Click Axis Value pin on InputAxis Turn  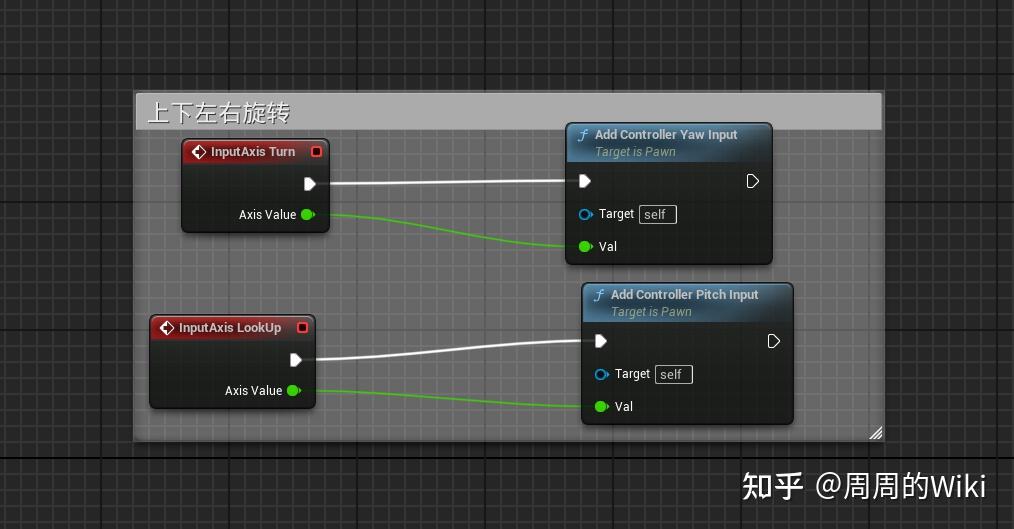308,215
